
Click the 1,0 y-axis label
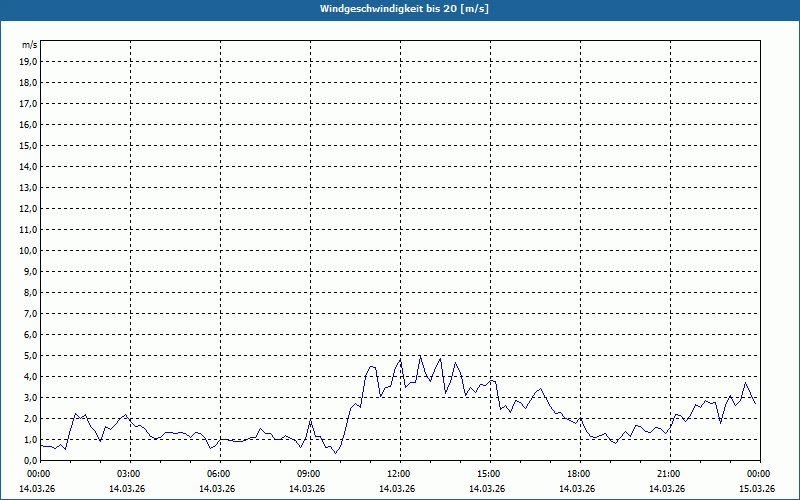click(31, 439)
